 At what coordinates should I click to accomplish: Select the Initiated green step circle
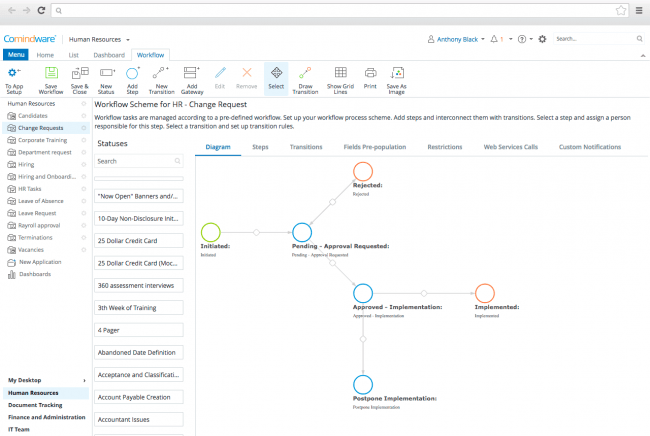click(211, 233)
